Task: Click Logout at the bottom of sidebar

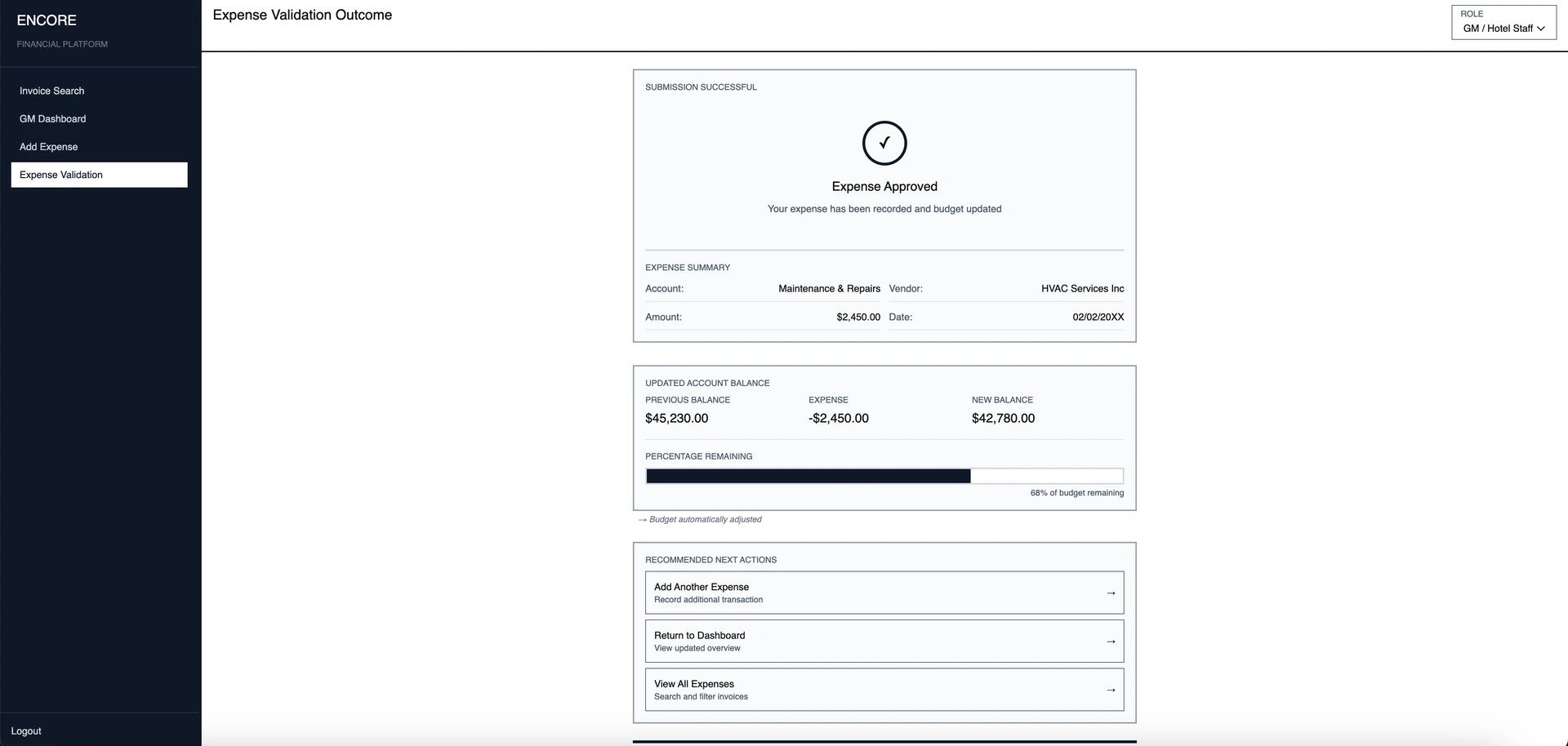Action: click(x=25, y=730)
